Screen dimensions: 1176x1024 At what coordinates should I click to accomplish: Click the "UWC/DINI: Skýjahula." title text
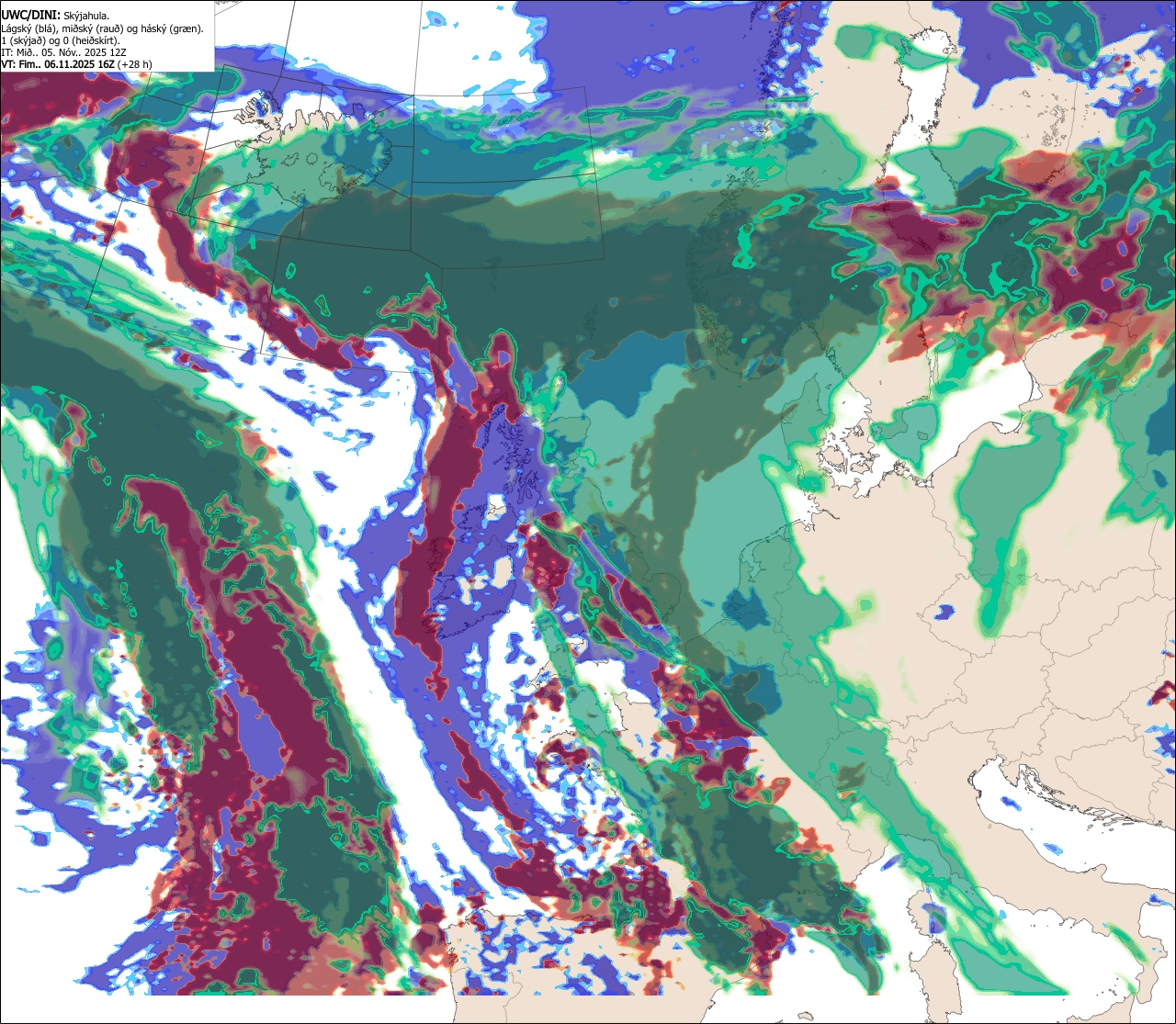click(55, 16)
